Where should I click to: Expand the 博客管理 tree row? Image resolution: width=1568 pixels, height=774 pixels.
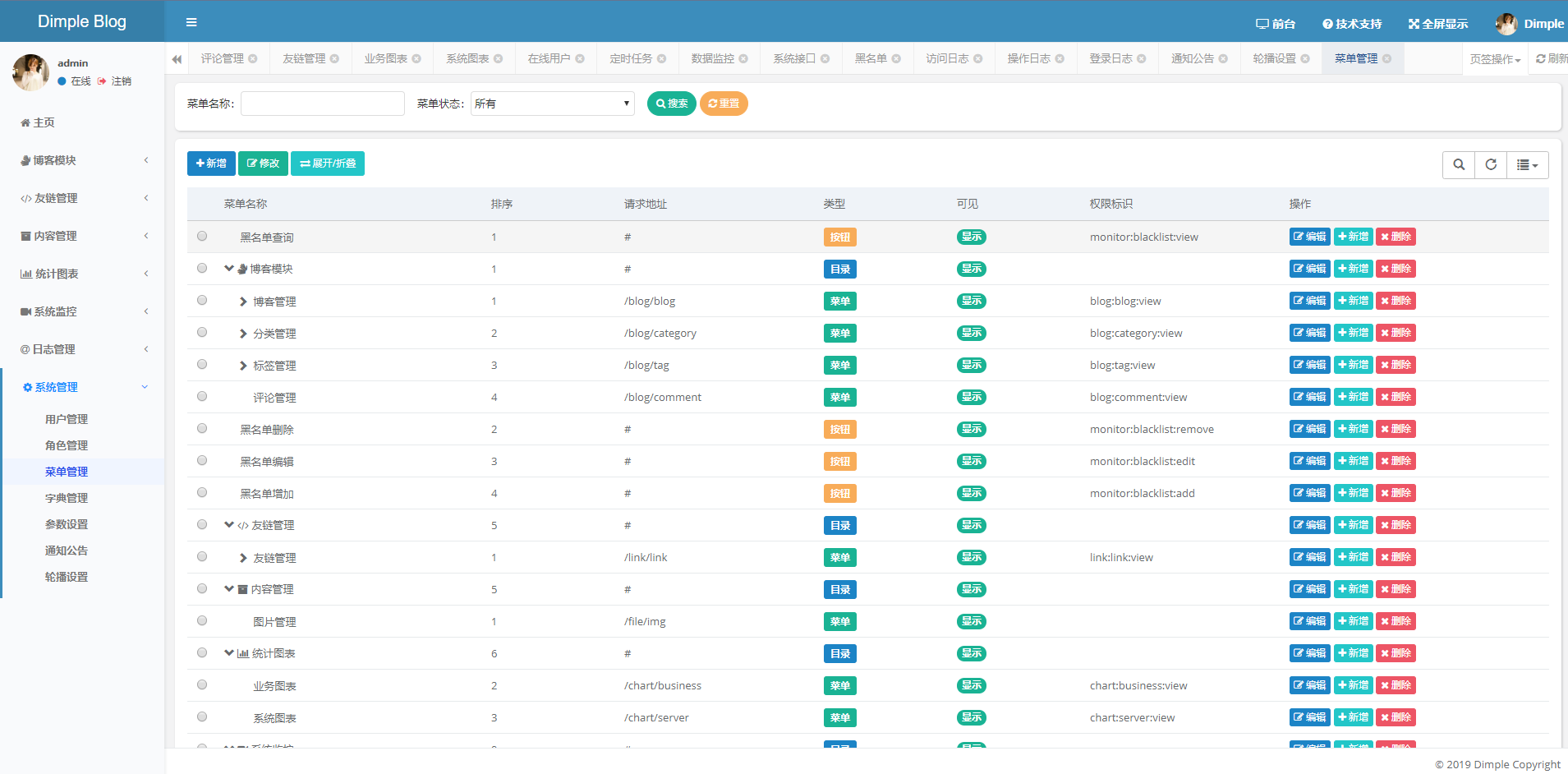243,302
